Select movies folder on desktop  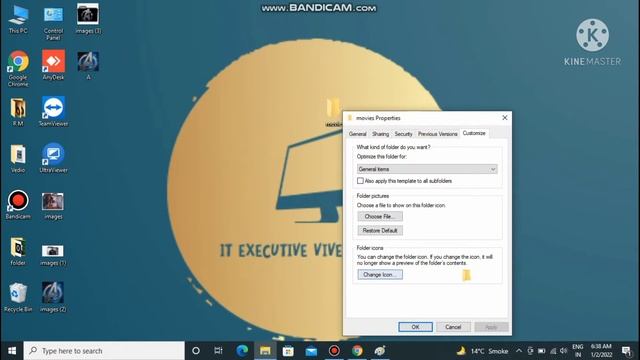click(x=333, y=112)
